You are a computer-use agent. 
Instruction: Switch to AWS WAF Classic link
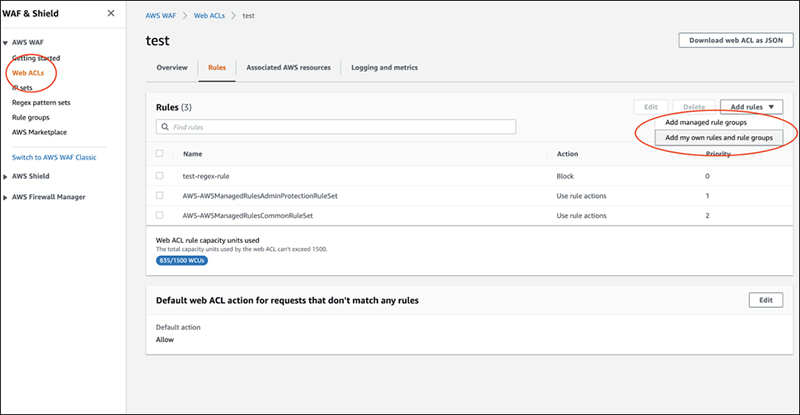(x=54, y=157)
